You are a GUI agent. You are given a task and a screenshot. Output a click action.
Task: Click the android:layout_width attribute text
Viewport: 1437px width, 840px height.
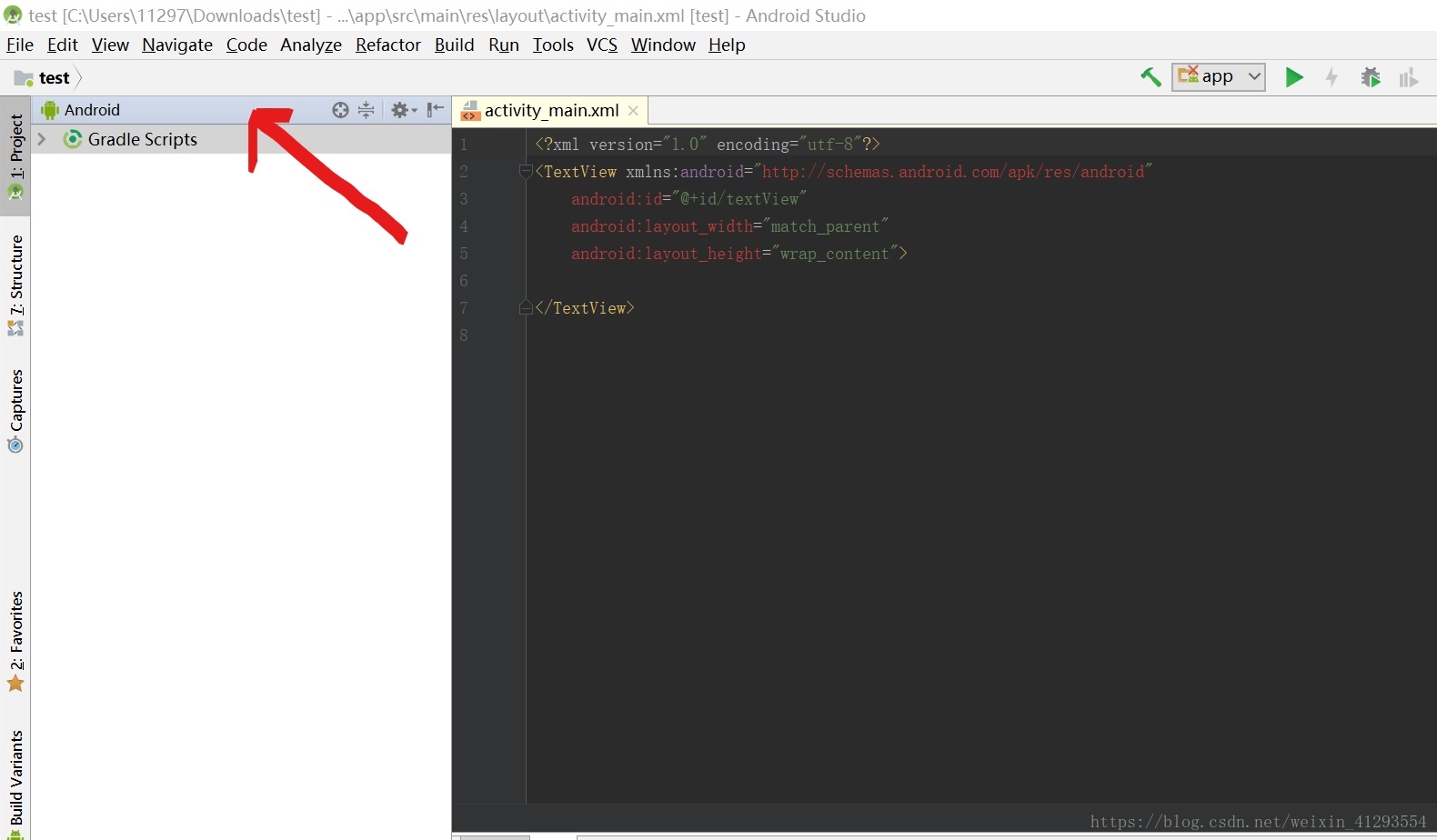coord(661,226)
